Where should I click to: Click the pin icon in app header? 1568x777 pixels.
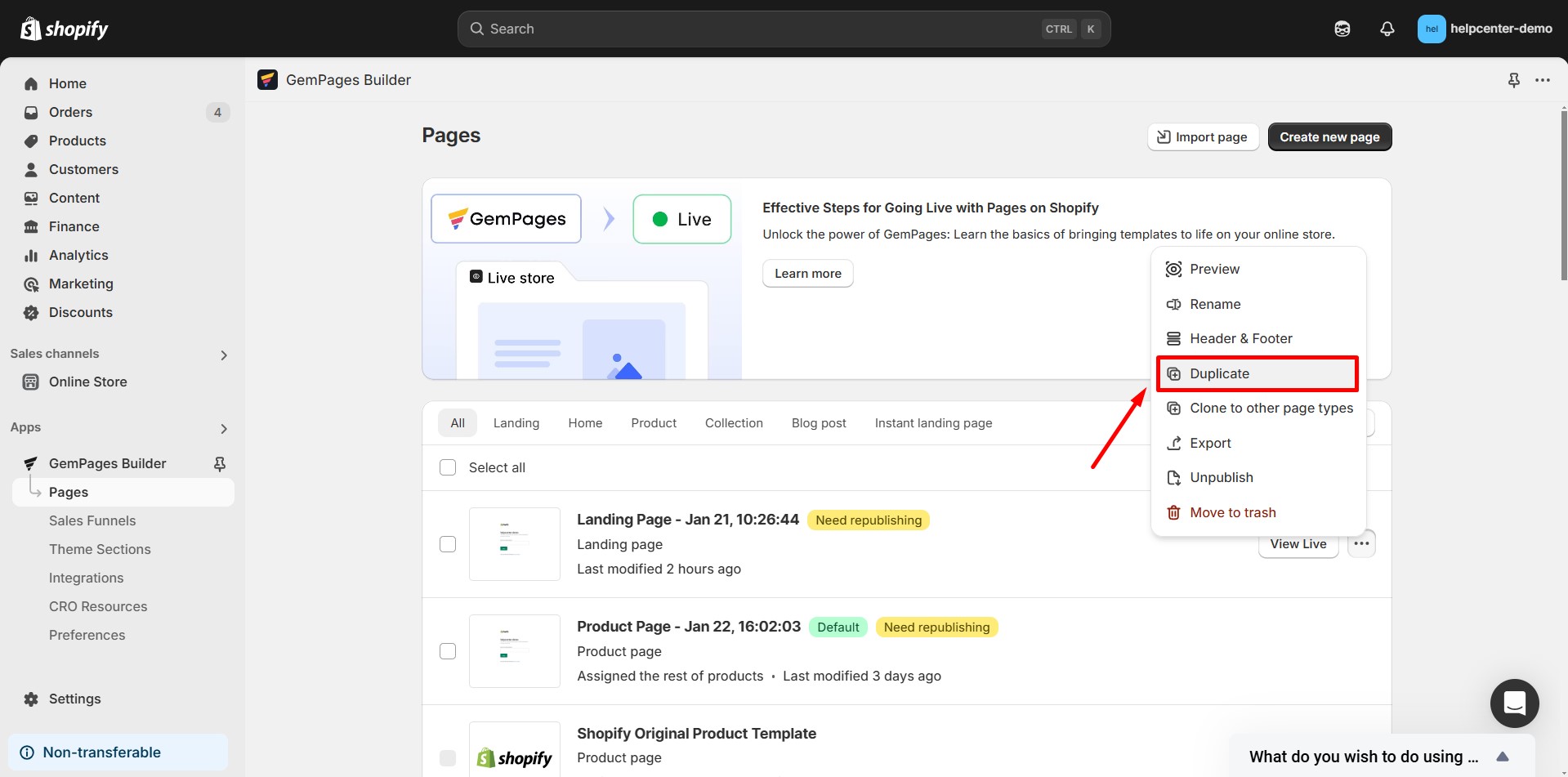(1513, 80)
